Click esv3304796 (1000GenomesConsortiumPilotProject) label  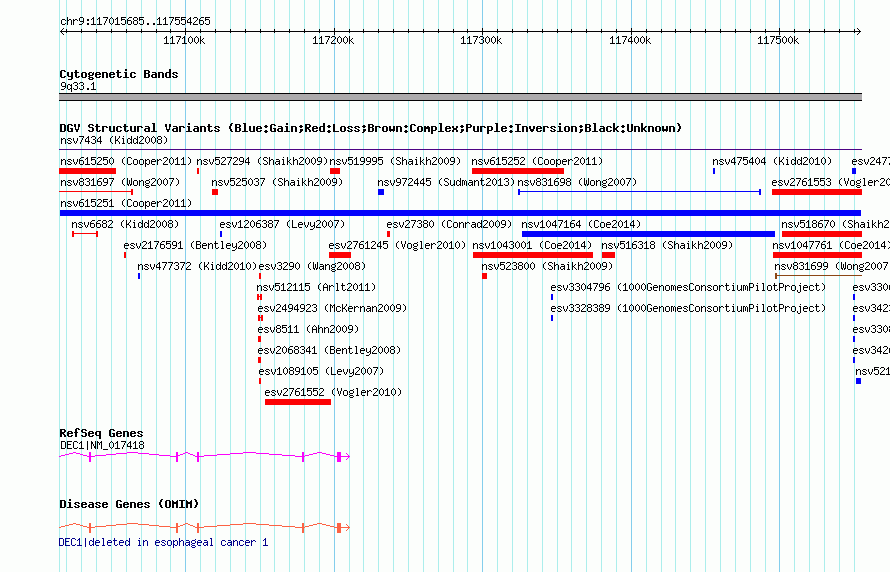click(688, 287)
